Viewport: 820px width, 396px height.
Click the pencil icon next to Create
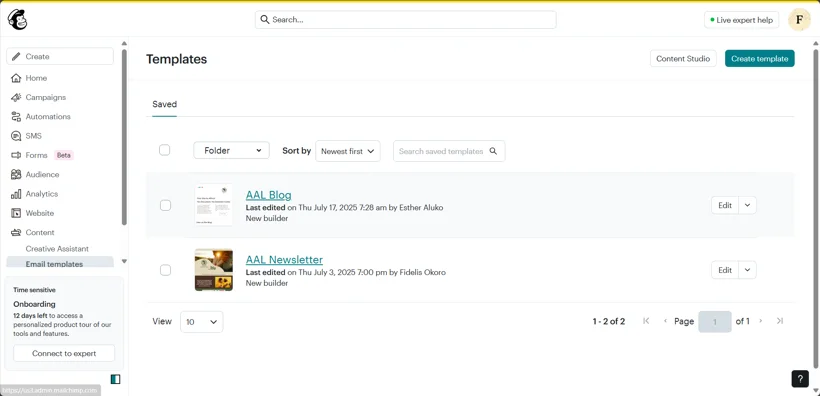point(17,56)
